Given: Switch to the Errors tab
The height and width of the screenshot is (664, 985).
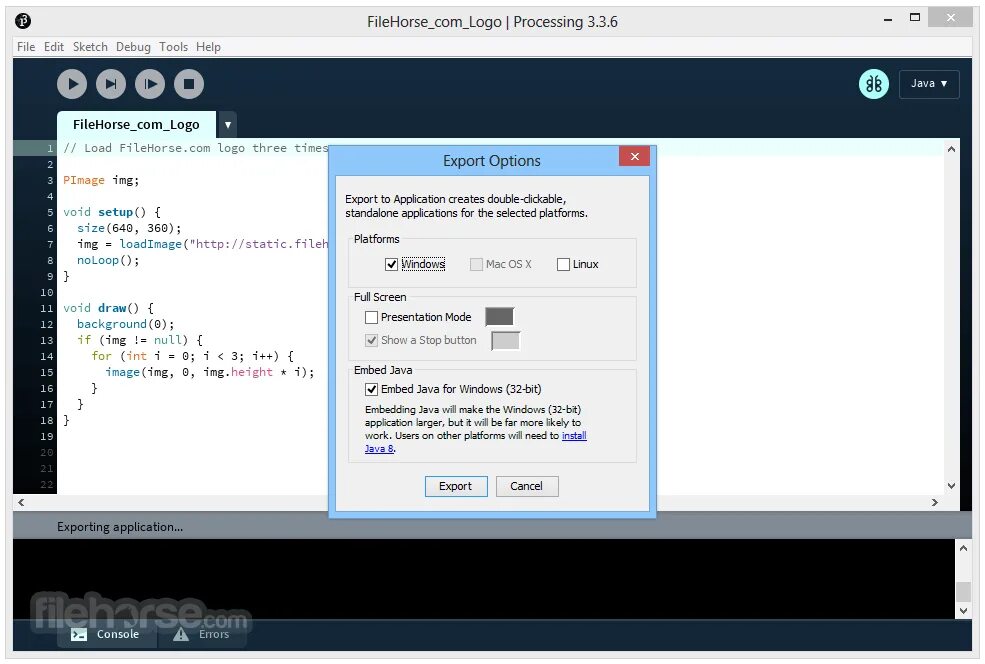Looking at the screenshot, I should coord(202,634).
